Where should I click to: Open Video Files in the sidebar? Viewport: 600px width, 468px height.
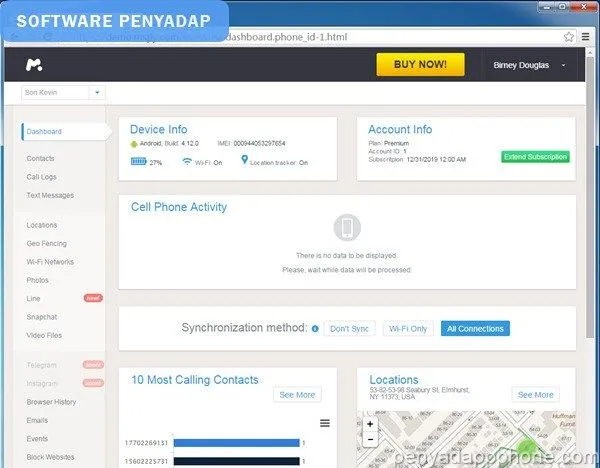pyautogui.click(x=44, y=335)
